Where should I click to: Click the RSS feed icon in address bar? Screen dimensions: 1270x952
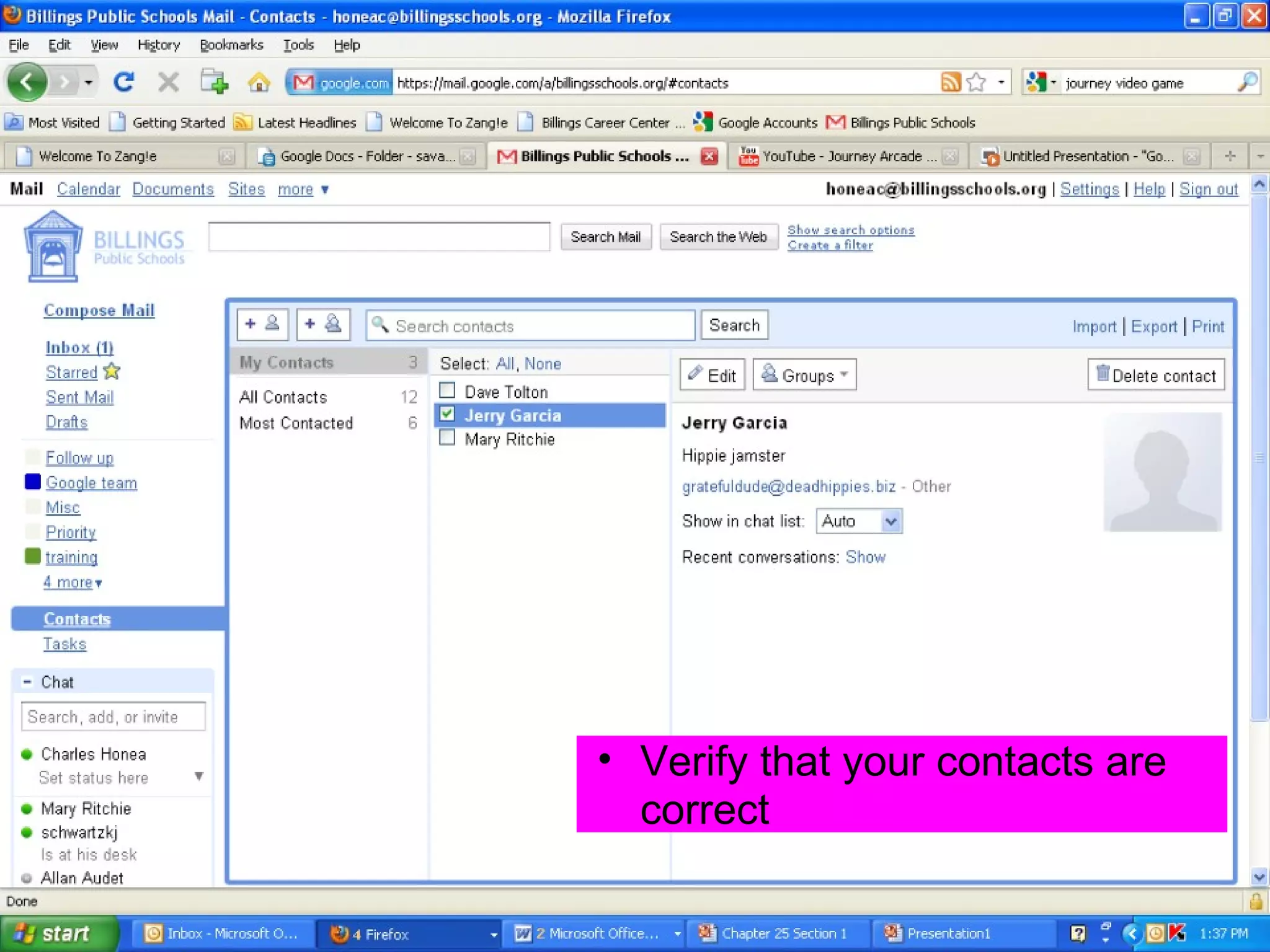(951, 82)
